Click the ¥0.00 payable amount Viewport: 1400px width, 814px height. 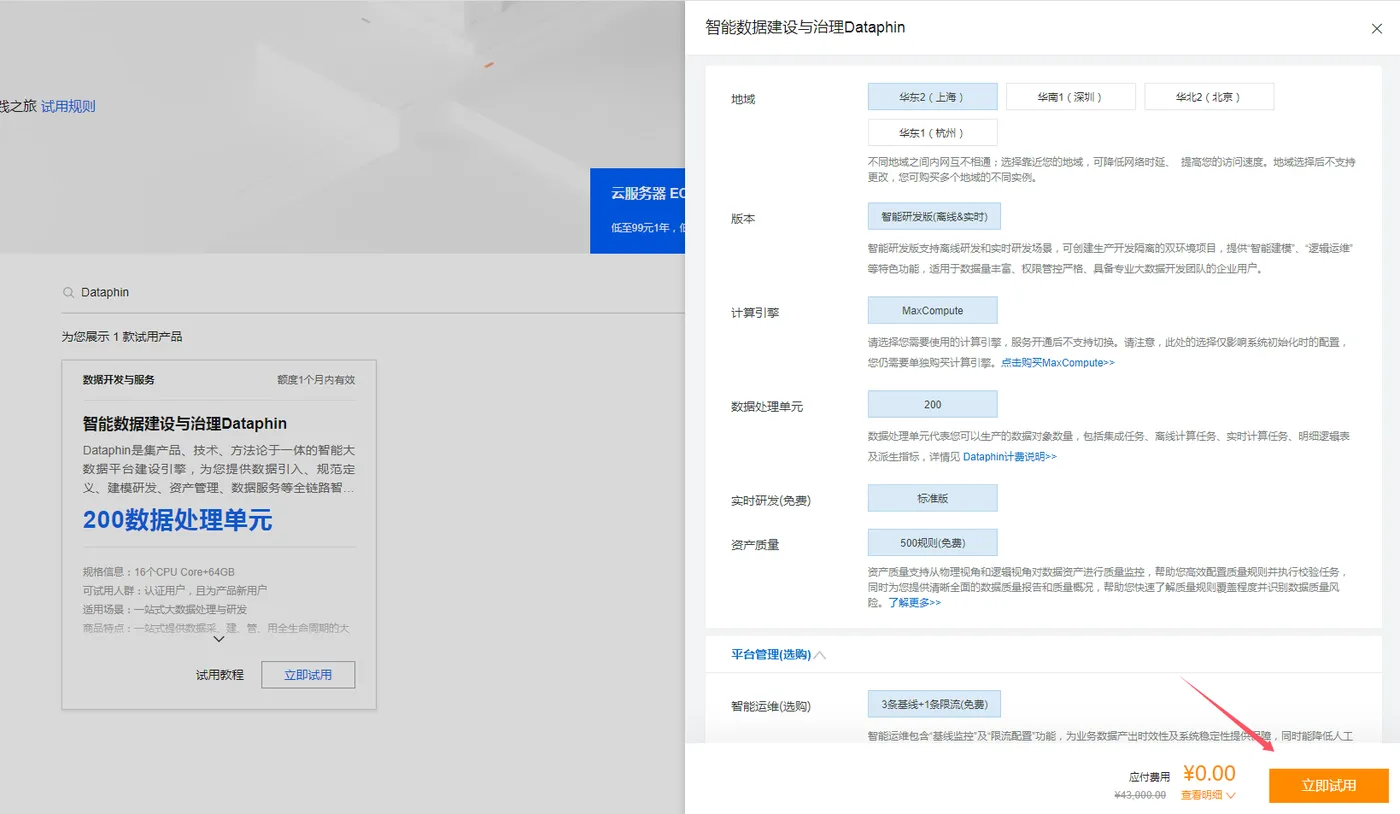(1210, 773)
